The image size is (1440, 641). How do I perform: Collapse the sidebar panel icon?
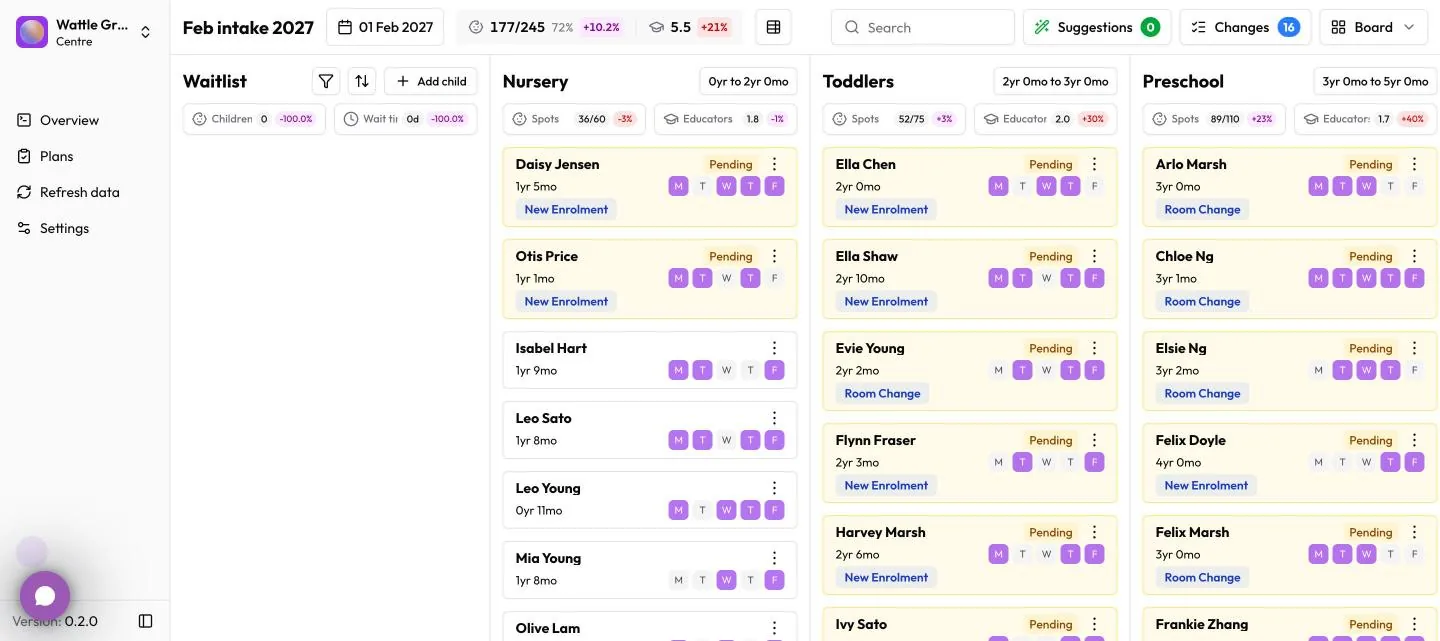pos(146,621)
